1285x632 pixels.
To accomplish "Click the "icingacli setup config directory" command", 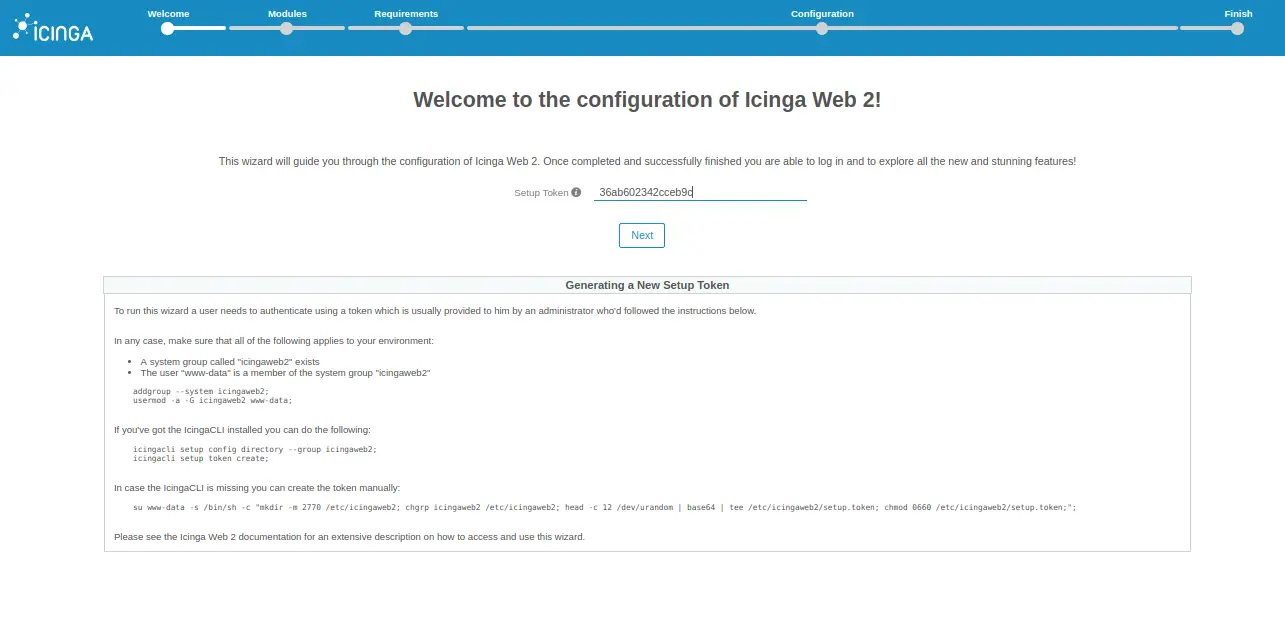I will click(255, 450).
